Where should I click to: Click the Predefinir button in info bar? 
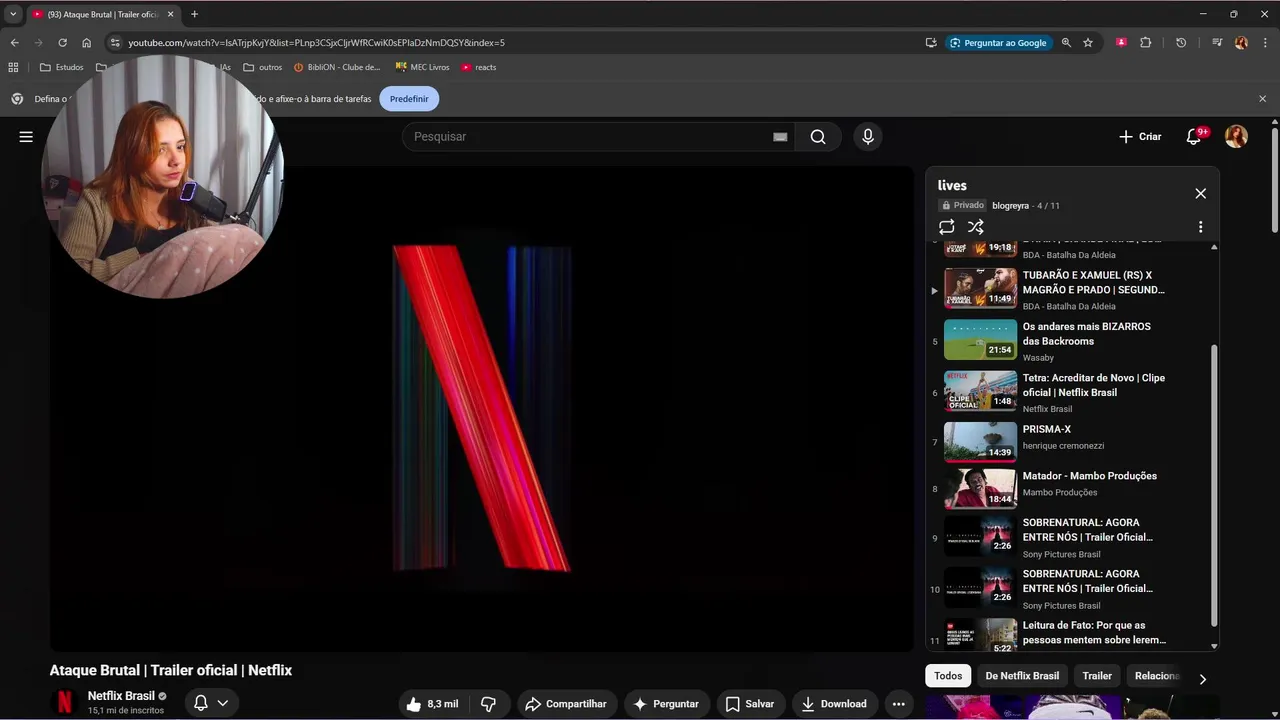click(409, 99)
